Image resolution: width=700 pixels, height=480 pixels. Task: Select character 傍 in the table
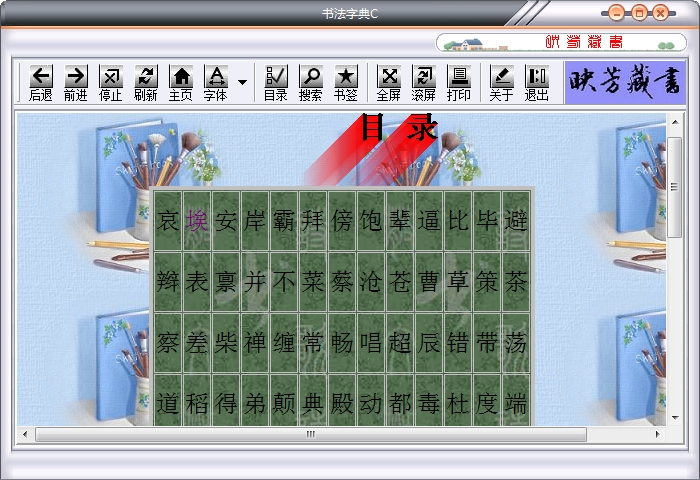click(x=342, y=221)
